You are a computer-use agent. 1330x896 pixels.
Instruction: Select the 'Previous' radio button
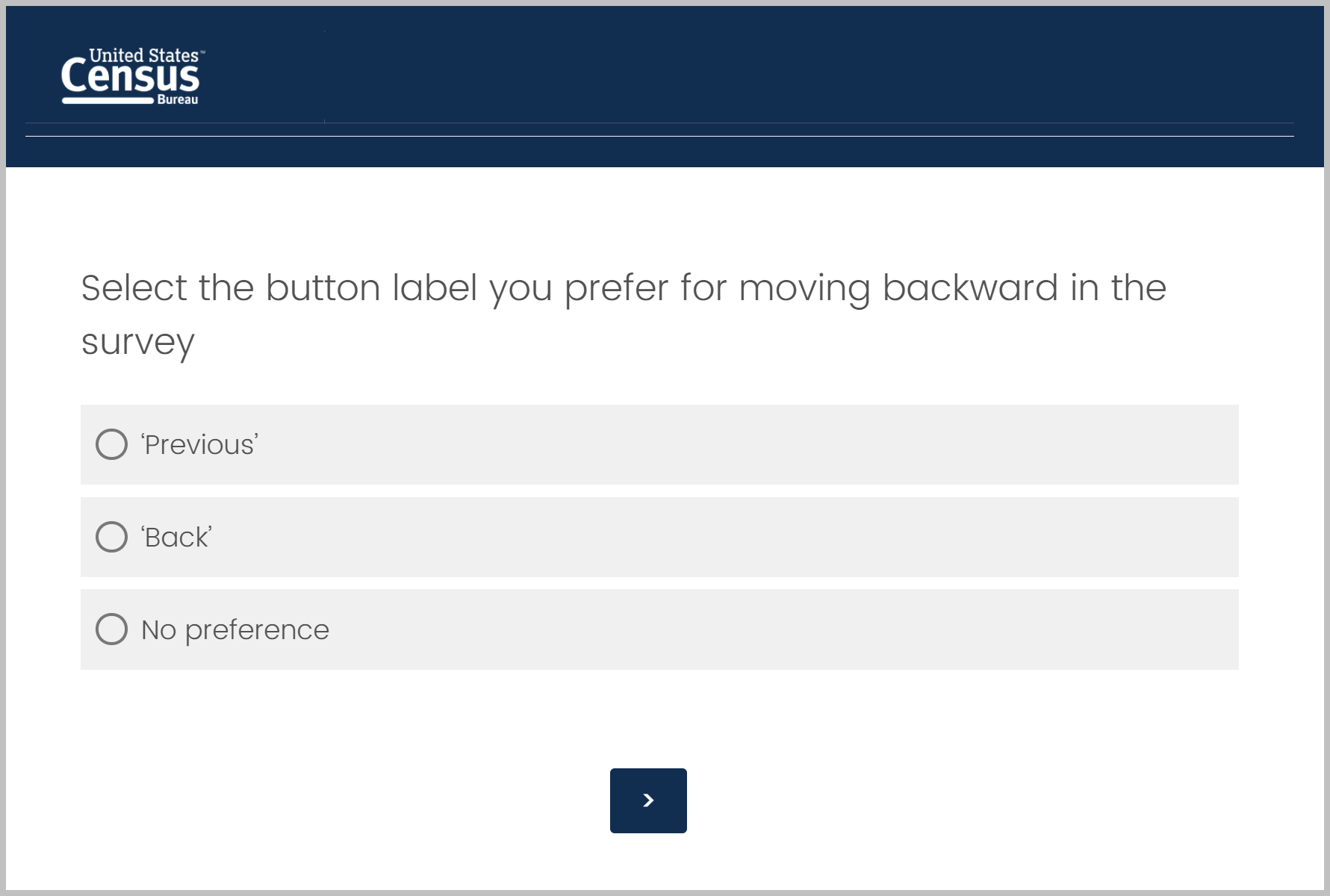click(x=112, y=444)
